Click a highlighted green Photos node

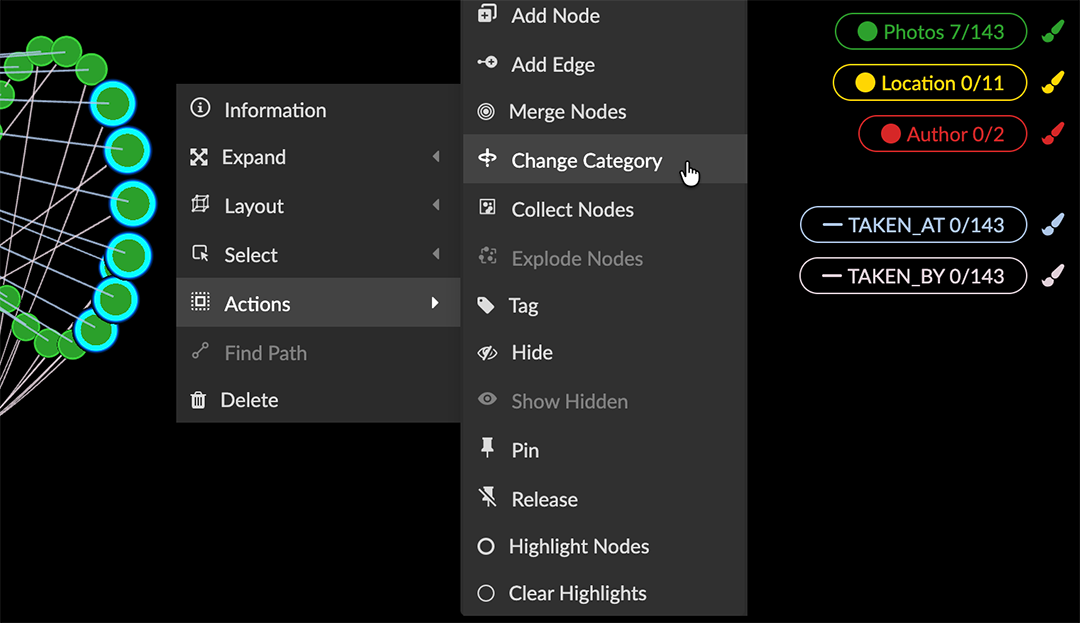131,202
